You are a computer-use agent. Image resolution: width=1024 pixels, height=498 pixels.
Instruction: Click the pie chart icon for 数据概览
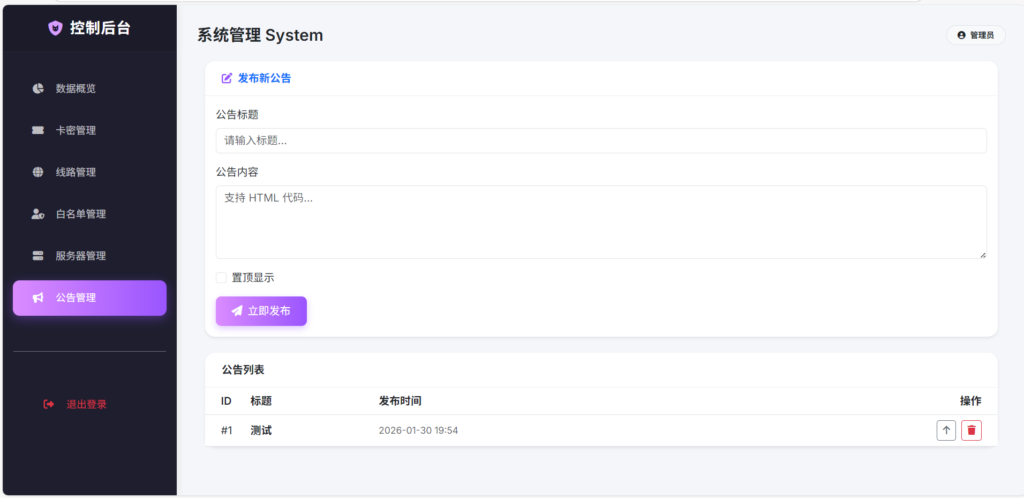pos(38,88)
